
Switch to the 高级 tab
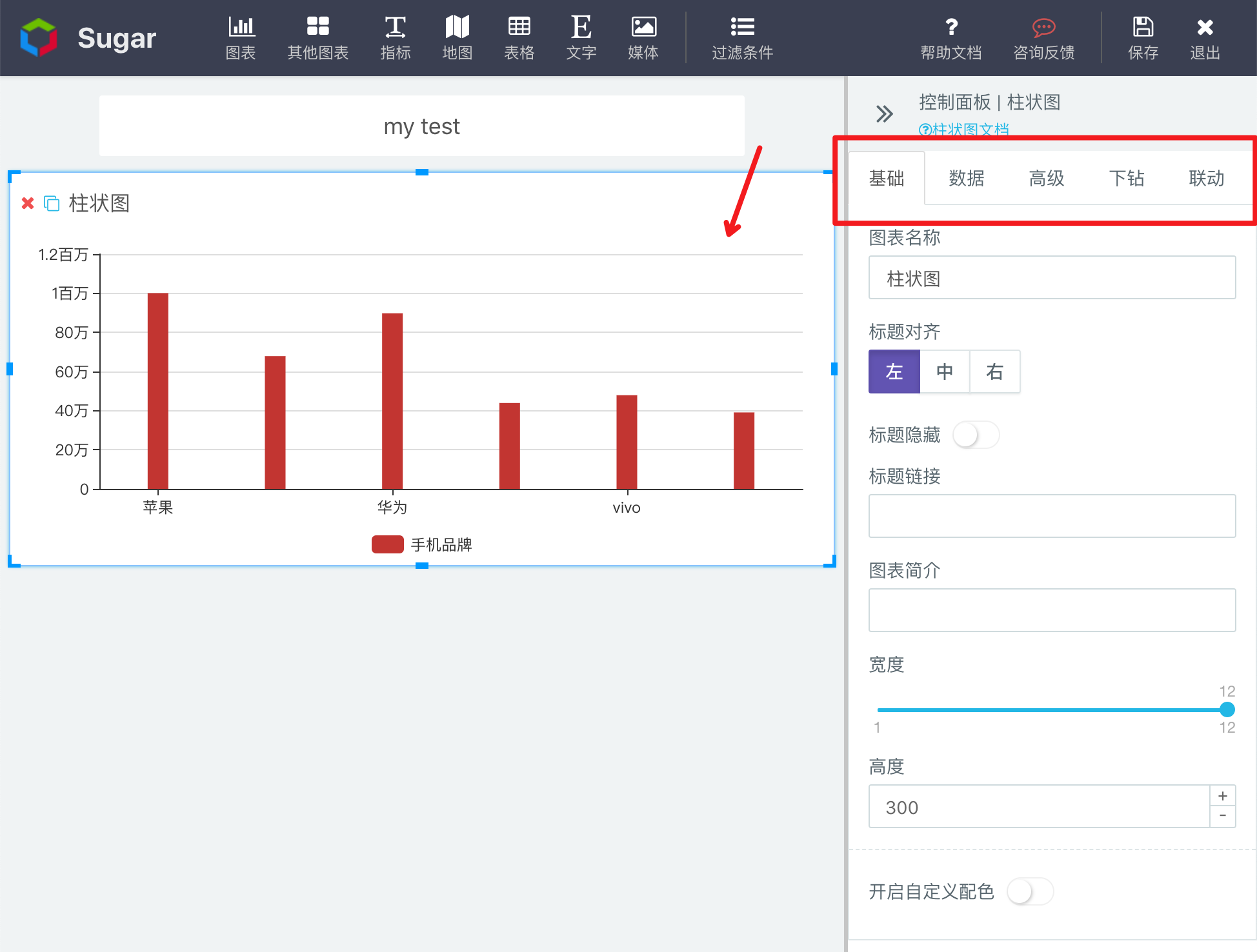pos(1047,178)
